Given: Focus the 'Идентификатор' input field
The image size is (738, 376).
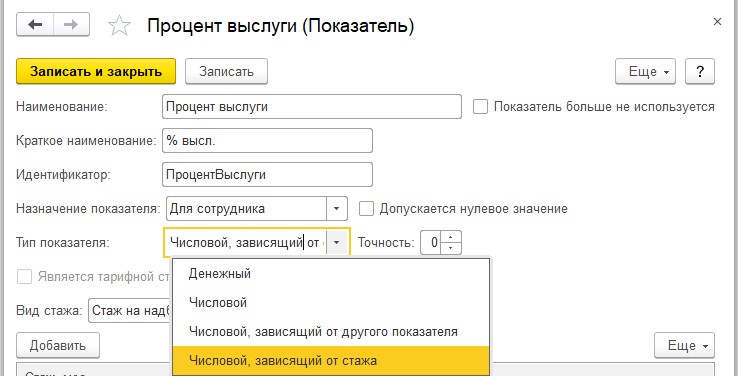Looking at the screenshot, I should coord(267,175).
